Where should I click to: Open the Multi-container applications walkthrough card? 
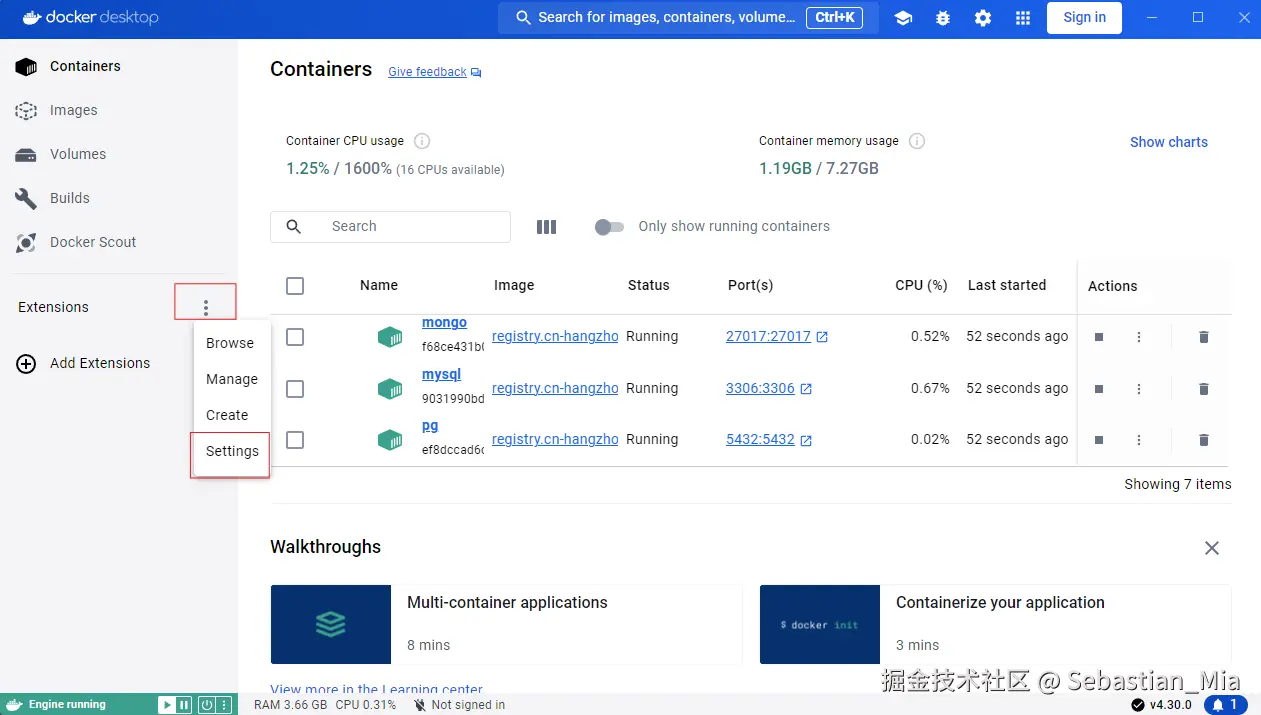coord(506,625)
